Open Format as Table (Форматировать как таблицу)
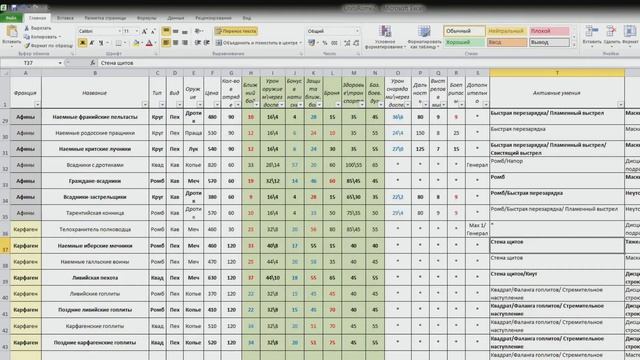The width and height of the screenshot is (640, 360). click(424, 37)
